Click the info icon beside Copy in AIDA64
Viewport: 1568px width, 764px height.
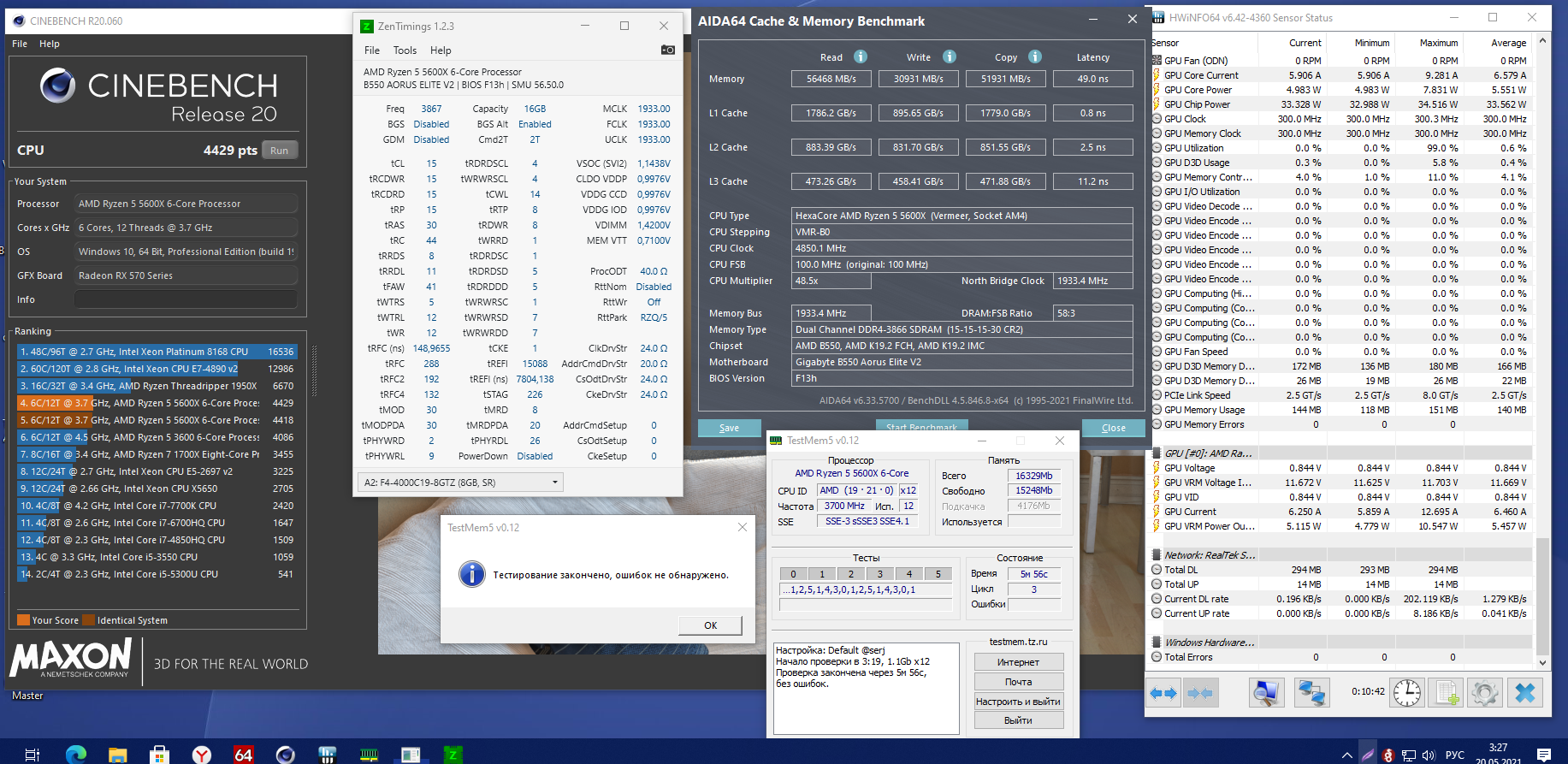click(1035, 56)
